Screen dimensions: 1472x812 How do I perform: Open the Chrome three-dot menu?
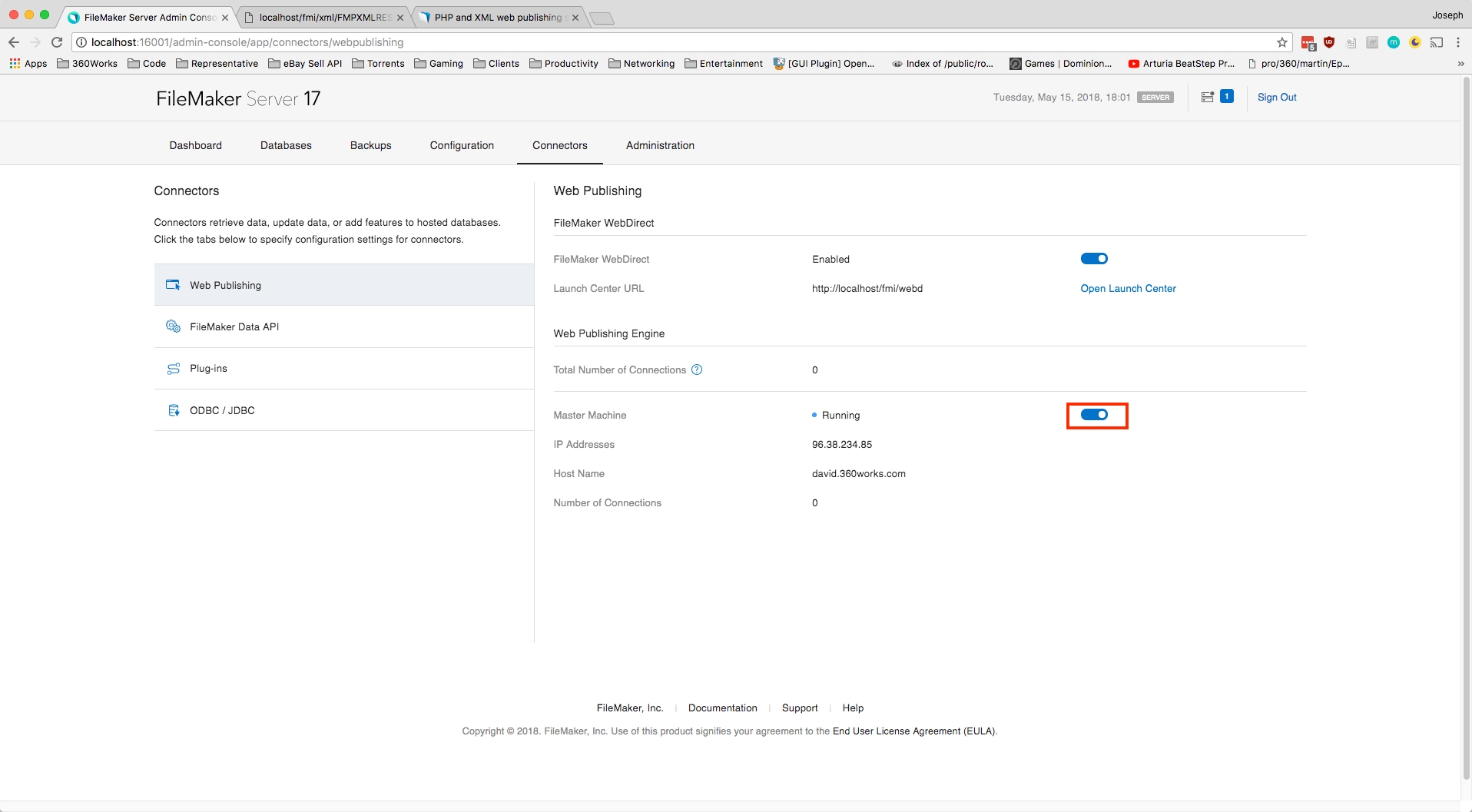click(1458, 42)
